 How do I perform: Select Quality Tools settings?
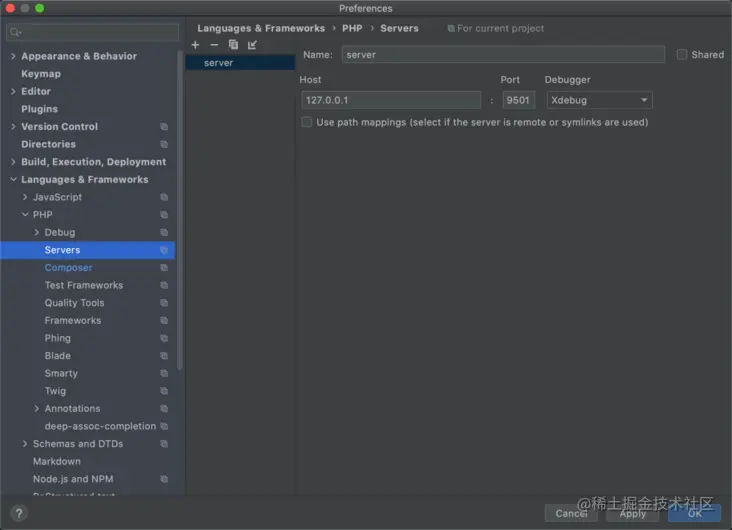pos(75,303)
